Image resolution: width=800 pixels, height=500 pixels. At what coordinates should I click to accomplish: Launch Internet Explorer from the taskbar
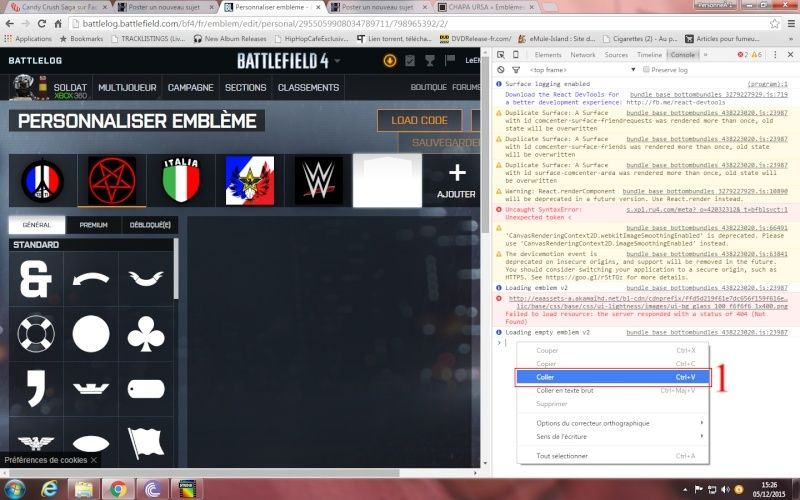[x=49, y=489]
